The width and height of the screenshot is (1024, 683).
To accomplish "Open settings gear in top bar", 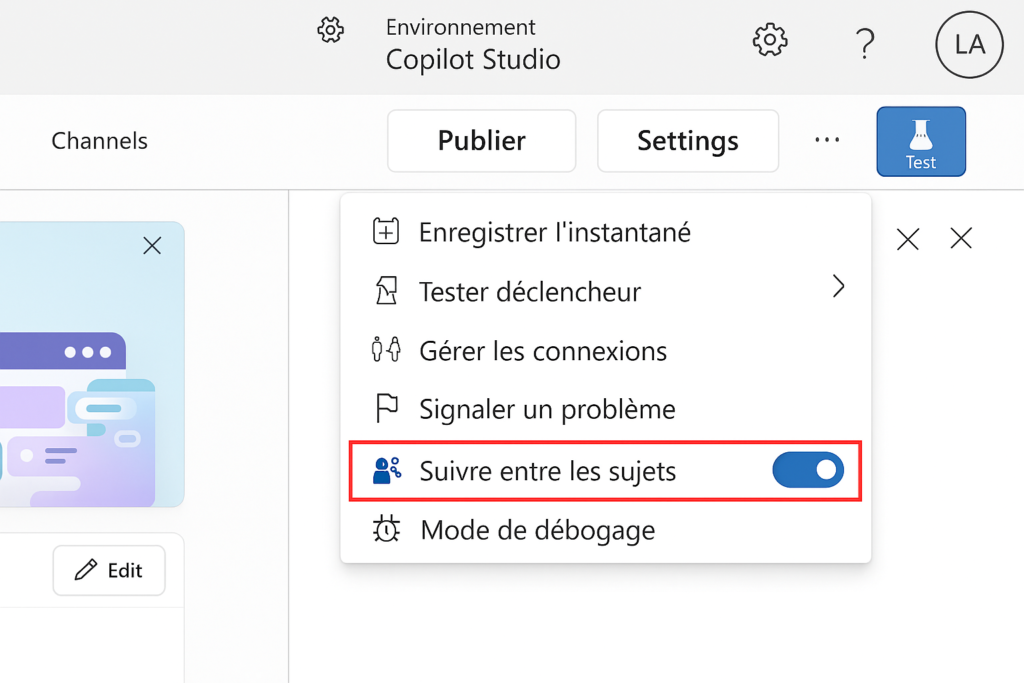I will coord(769,41).
